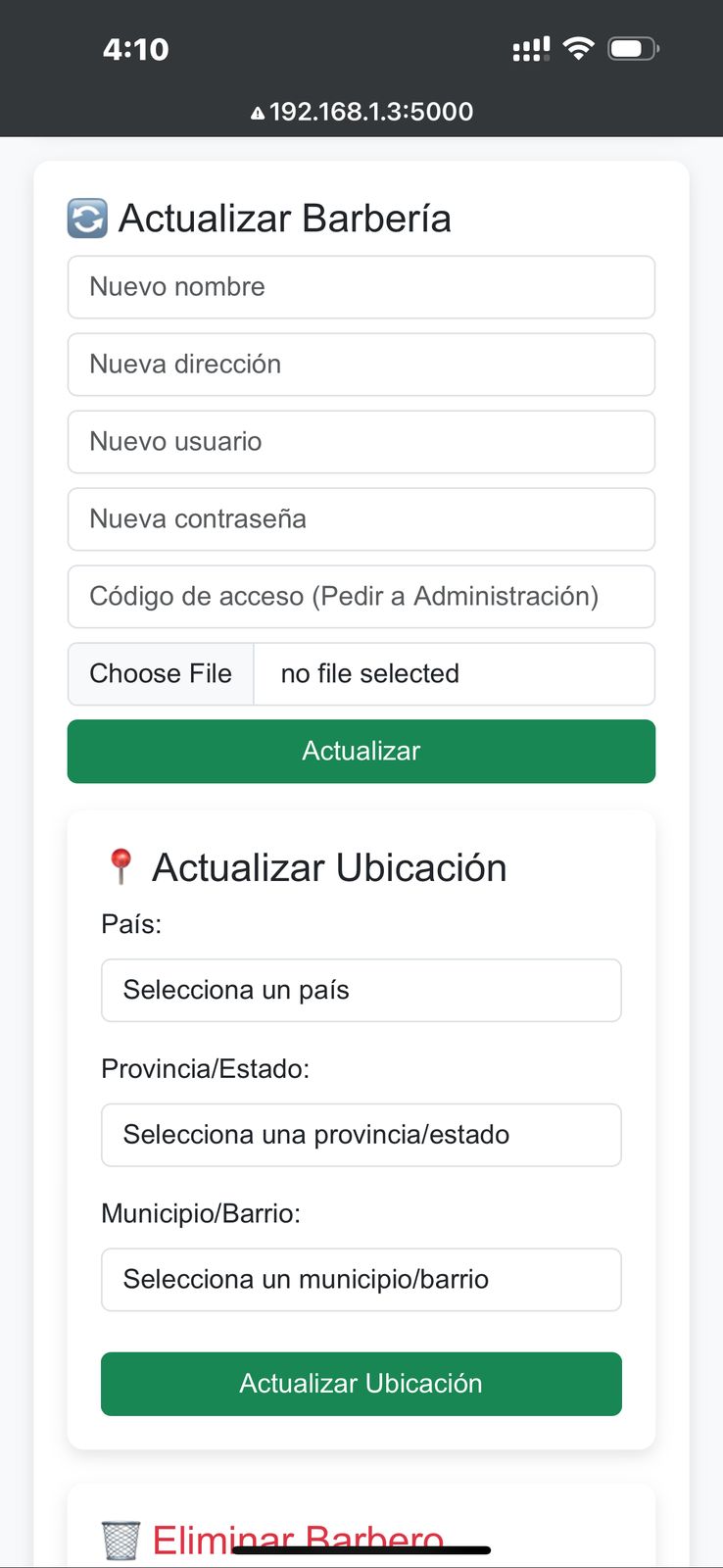The height and width of the screenshot is (1568, 723).
Task: Open the Selecciona un país dropdown
Action: [361, 990]
